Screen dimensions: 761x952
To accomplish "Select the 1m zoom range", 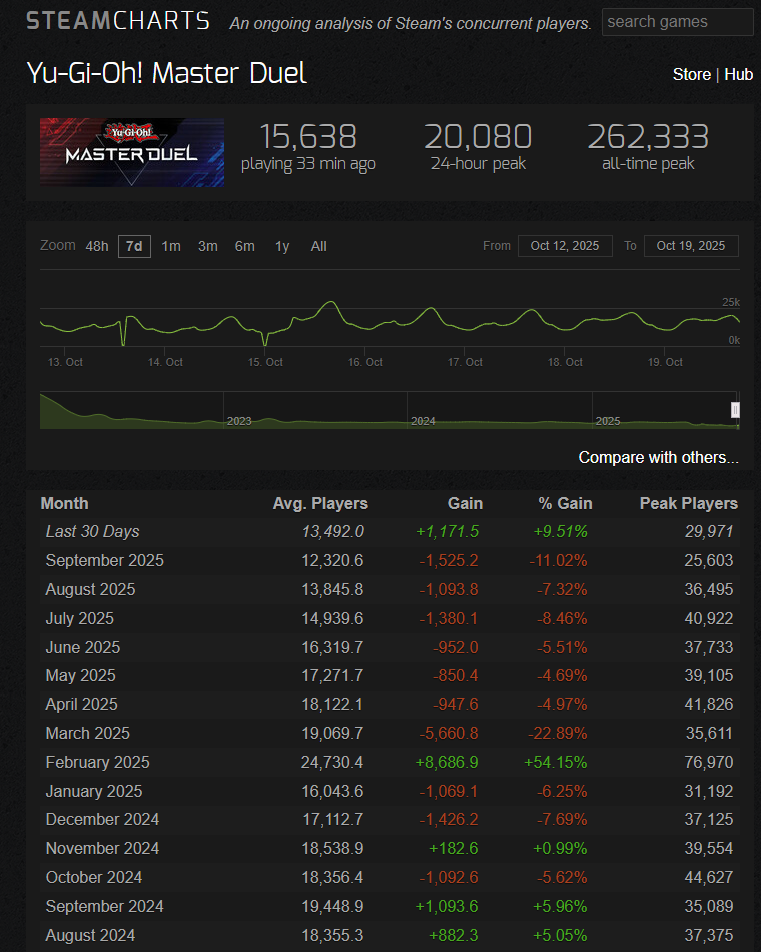I will point(171,246).
